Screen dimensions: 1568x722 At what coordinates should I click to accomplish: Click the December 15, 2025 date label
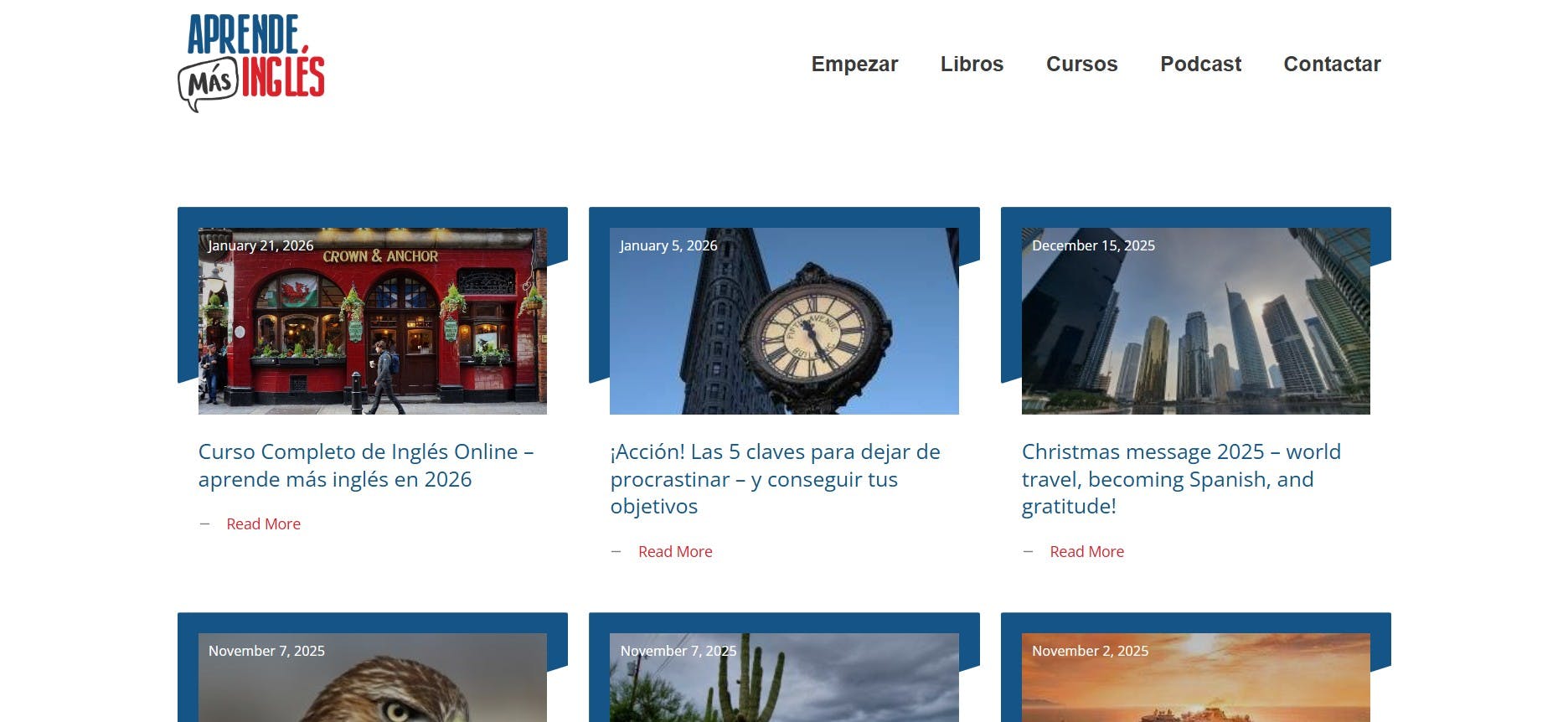(x=1093, y=245)
